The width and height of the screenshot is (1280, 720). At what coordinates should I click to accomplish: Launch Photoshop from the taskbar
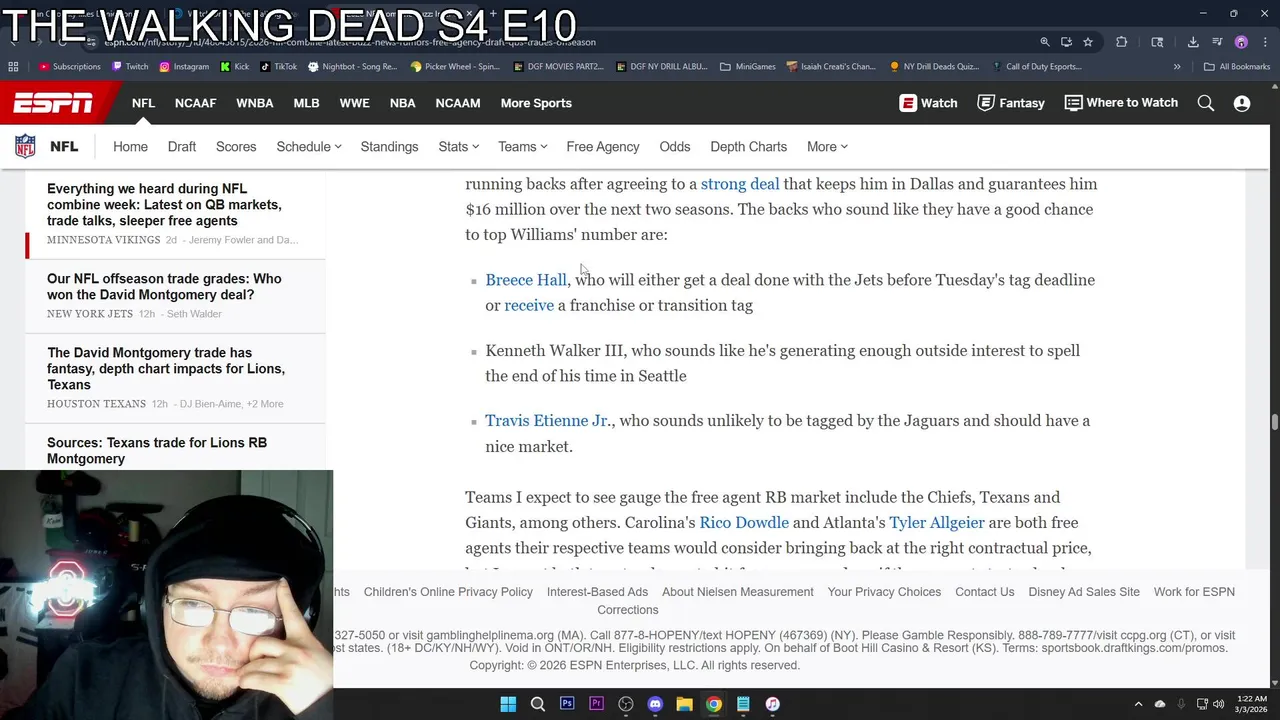567,704
